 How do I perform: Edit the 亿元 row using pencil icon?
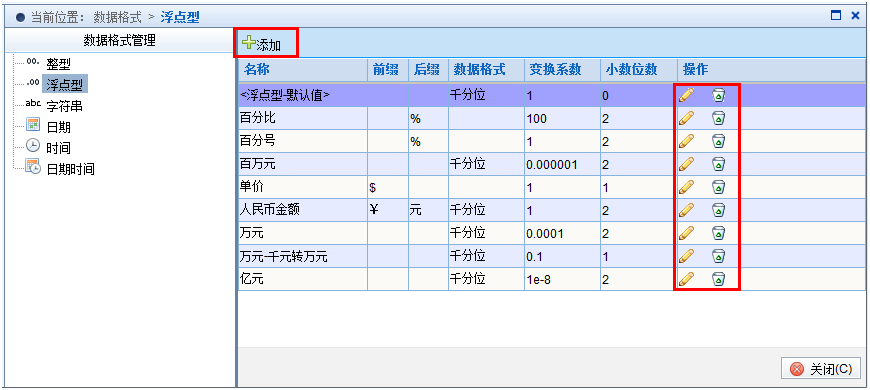coord(686,279)
